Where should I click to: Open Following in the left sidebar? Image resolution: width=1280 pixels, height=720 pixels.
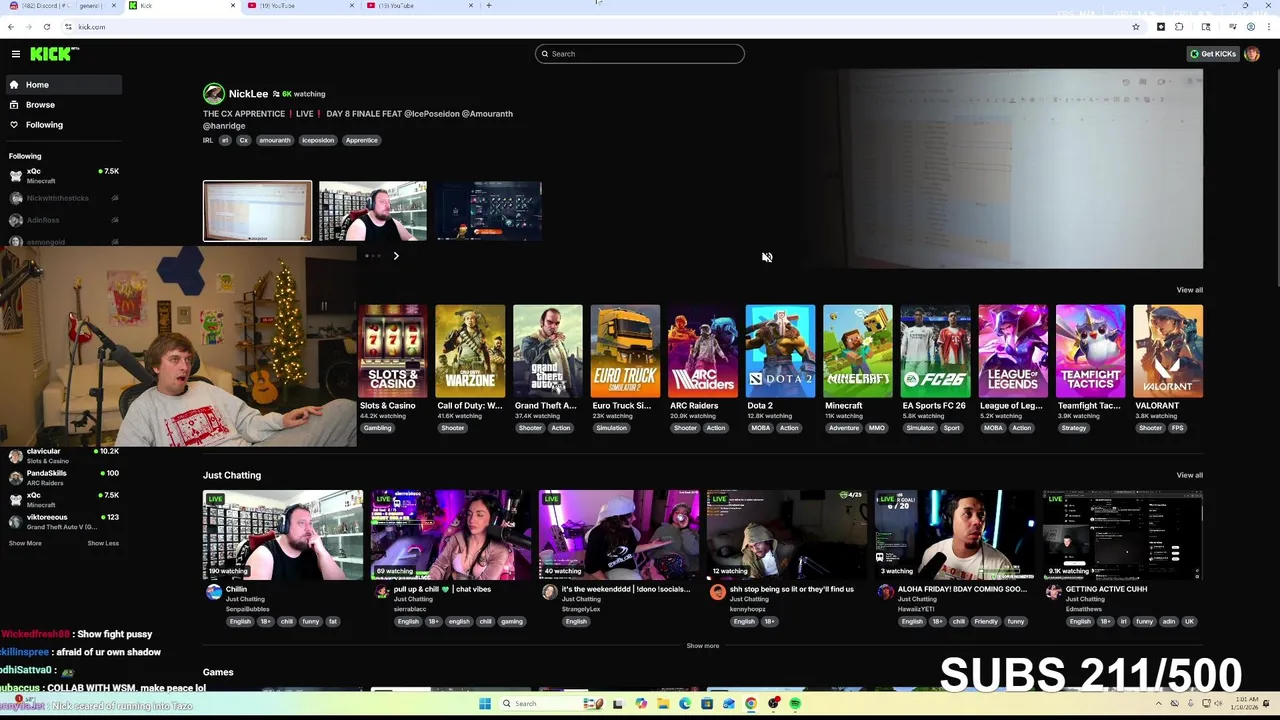pyautogui.click(x=64, y=125)
